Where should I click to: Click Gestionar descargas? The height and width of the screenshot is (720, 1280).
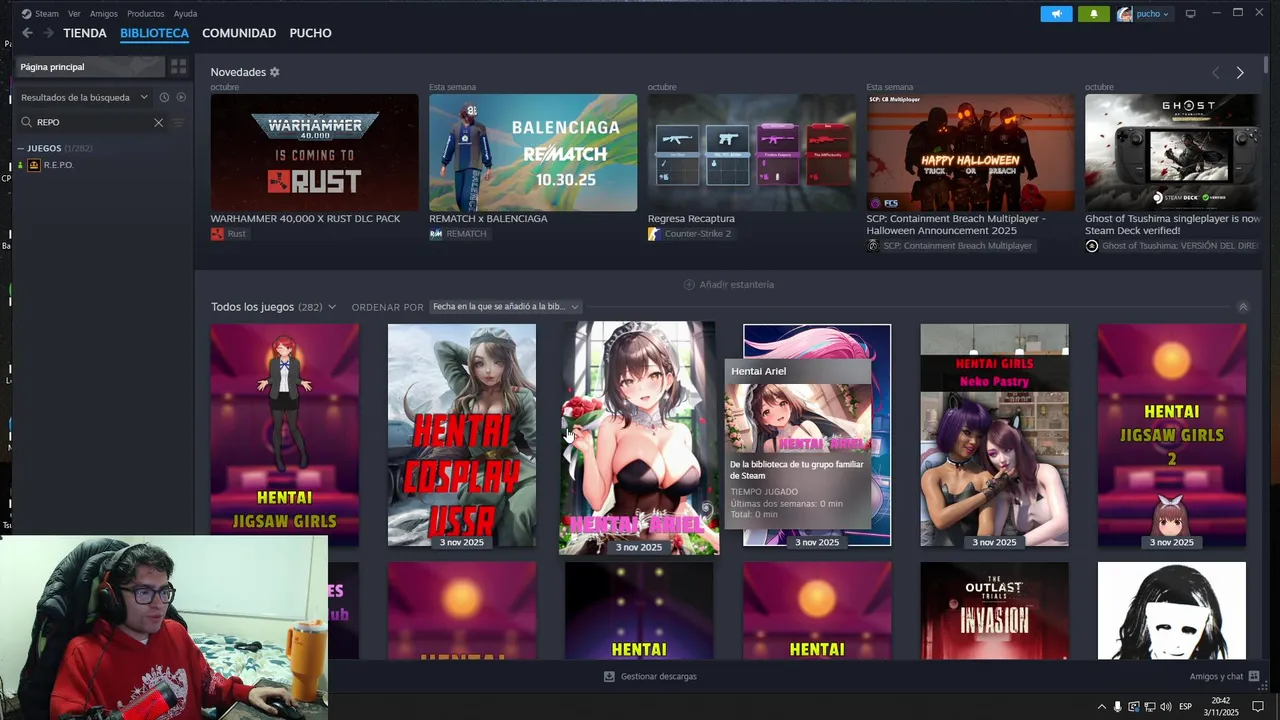[650, 677]
